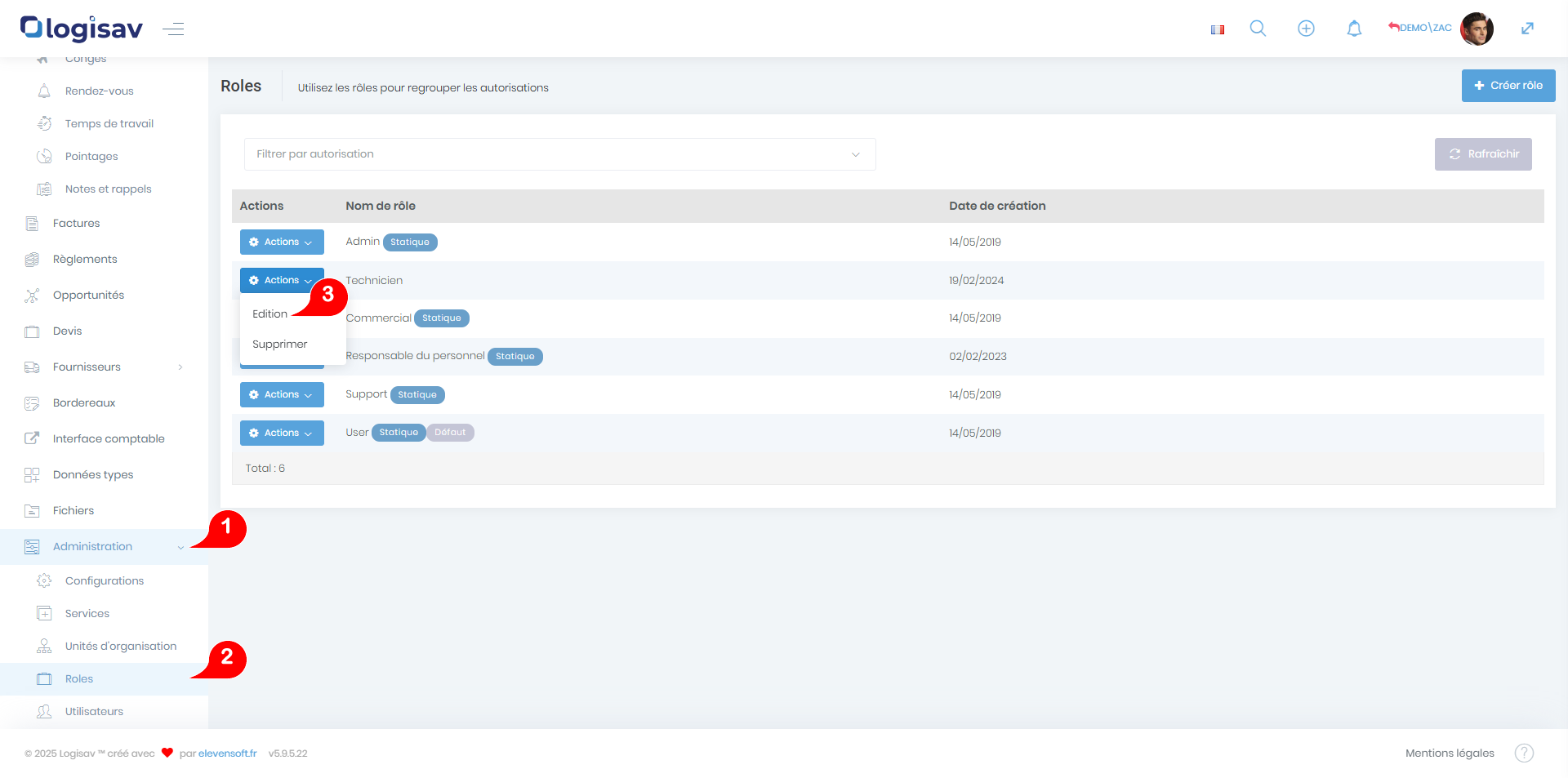The image size is (1568, 778).
Task: Click the Logisav logo
Action: pos(82,29)
